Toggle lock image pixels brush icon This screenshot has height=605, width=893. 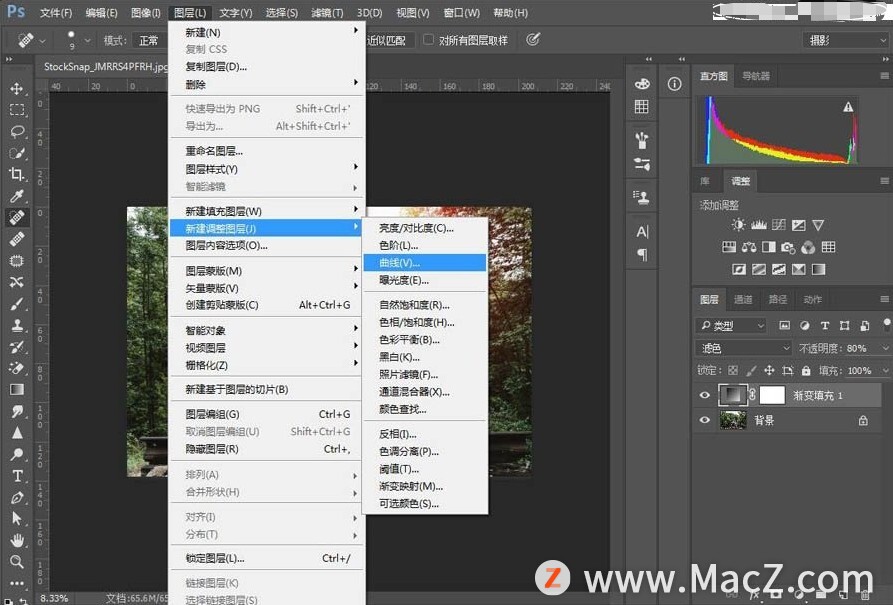pos(751,371)
